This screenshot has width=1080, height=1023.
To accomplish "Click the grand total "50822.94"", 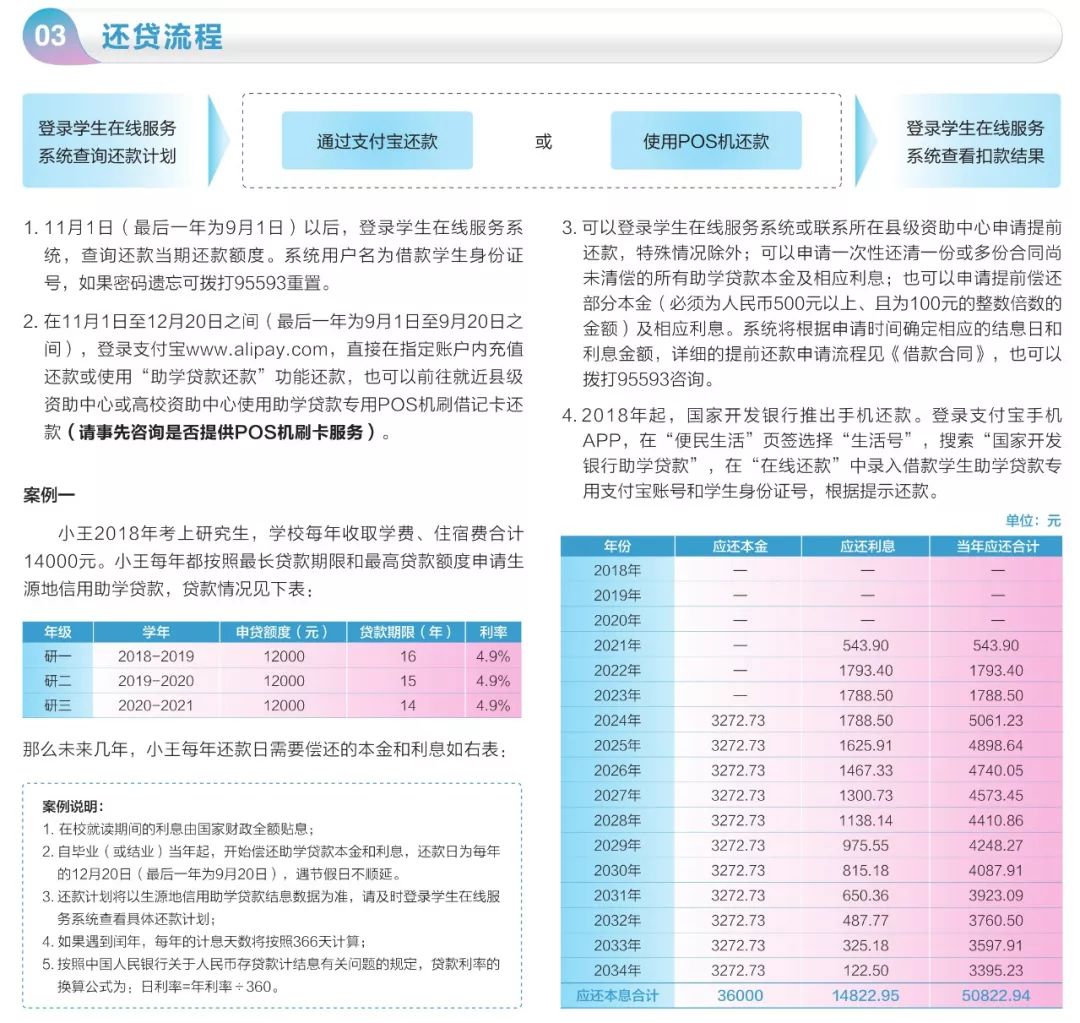I will pos(996,996).
